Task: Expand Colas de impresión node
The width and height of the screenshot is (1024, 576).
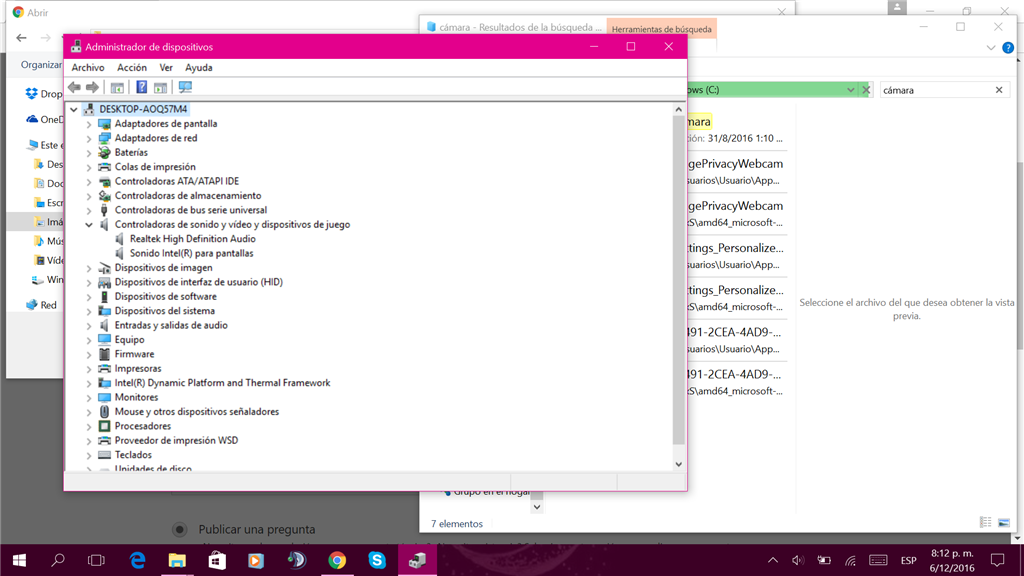Action: coord(89,167)
